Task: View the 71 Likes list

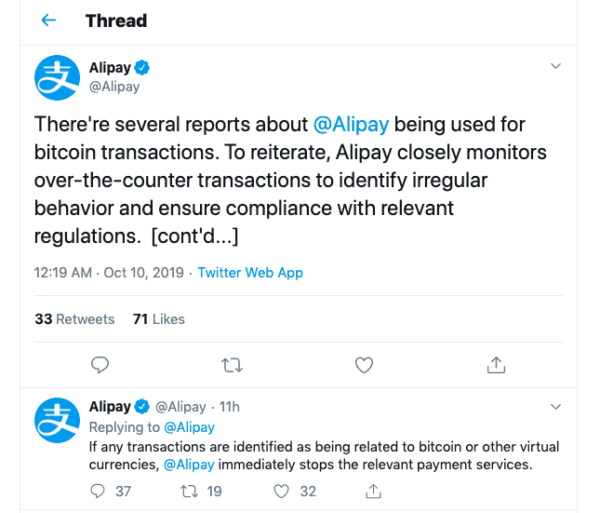Action: click(158, 319)
